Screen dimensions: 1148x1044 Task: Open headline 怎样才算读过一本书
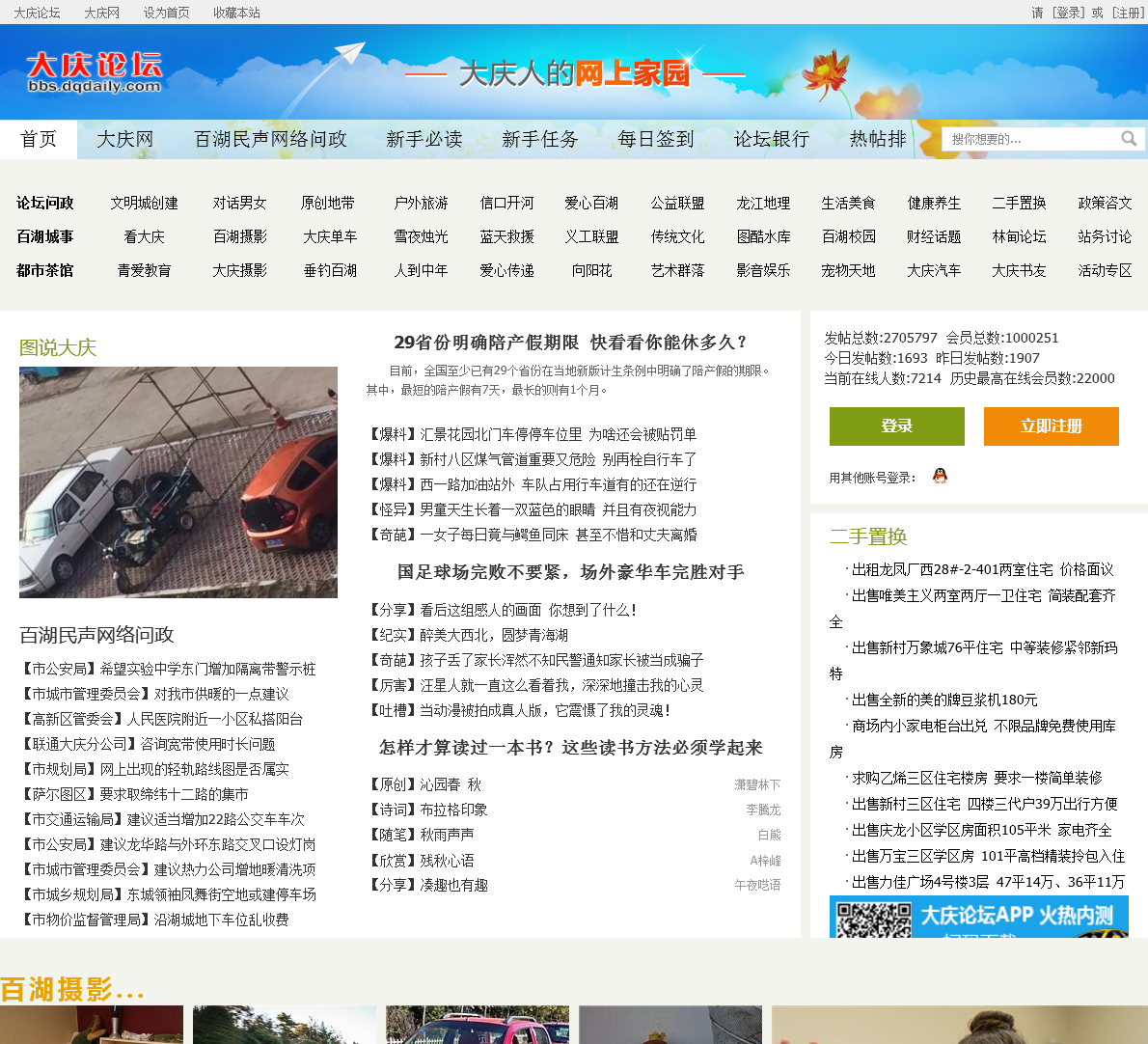[x=570, y=748]
